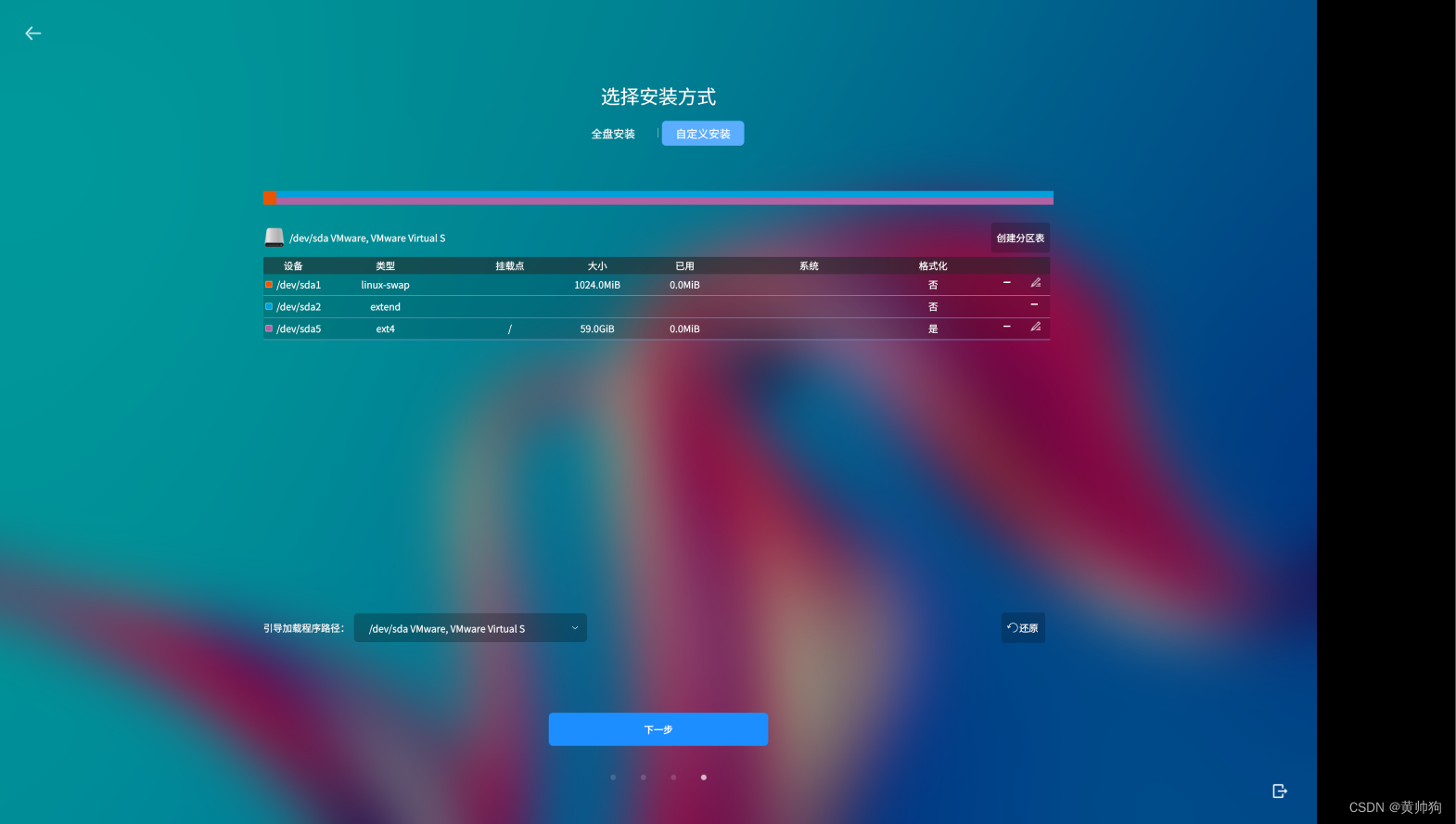Viewport: 1456px width, 824px height.
Task: Click the extend type cell
Action: 385,307
